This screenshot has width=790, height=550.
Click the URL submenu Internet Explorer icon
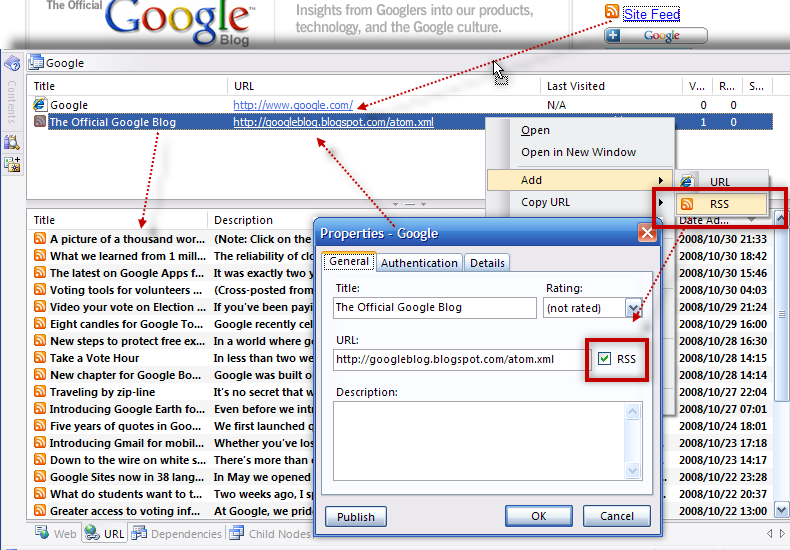[686, 181]
